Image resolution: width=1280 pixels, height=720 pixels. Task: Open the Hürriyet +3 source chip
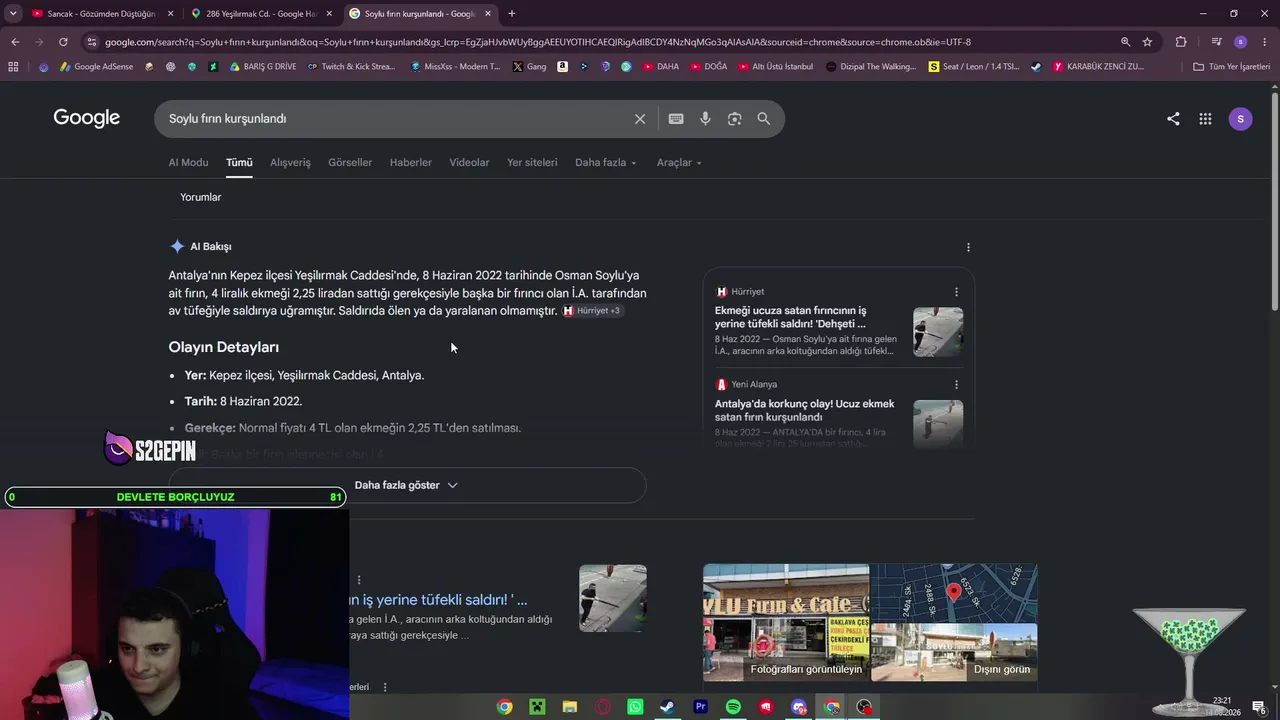592,311
